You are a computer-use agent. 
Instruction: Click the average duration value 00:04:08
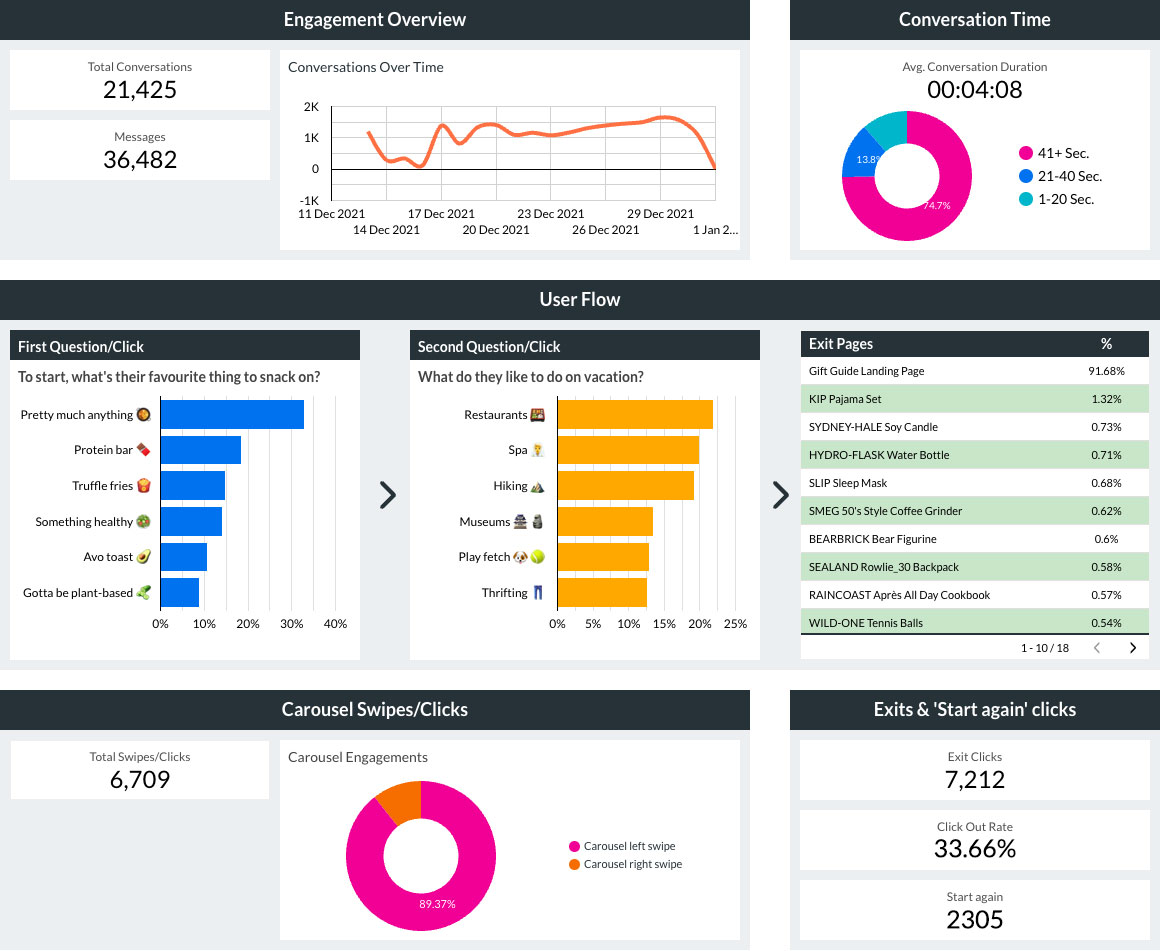coord(974,90)
